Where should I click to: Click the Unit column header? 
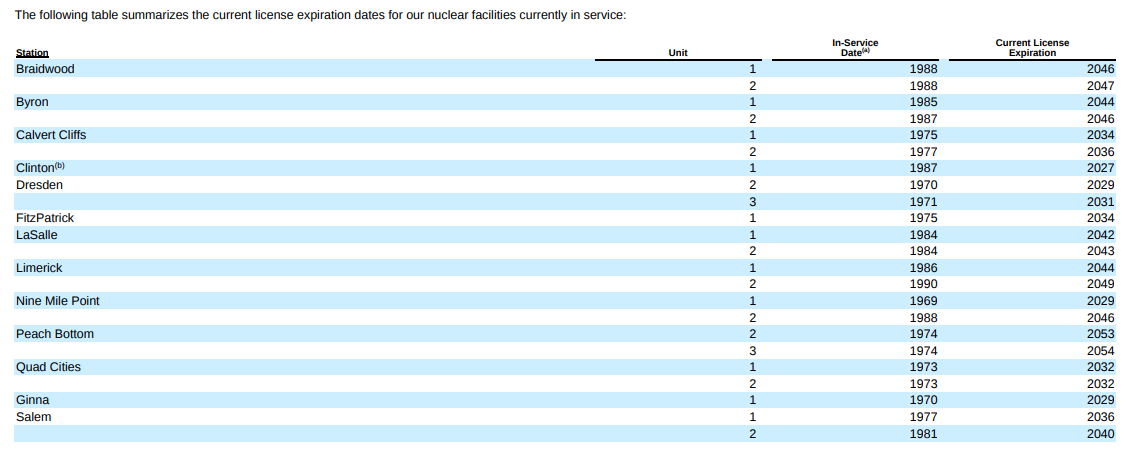tap(678, 53)
